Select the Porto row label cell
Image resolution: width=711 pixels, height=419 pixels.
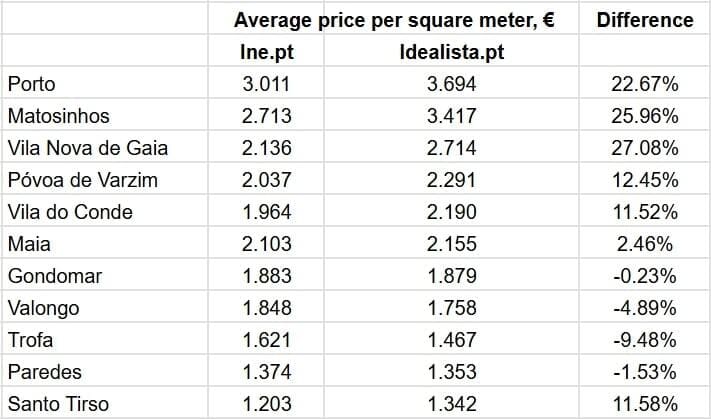[x=31, y=84]
